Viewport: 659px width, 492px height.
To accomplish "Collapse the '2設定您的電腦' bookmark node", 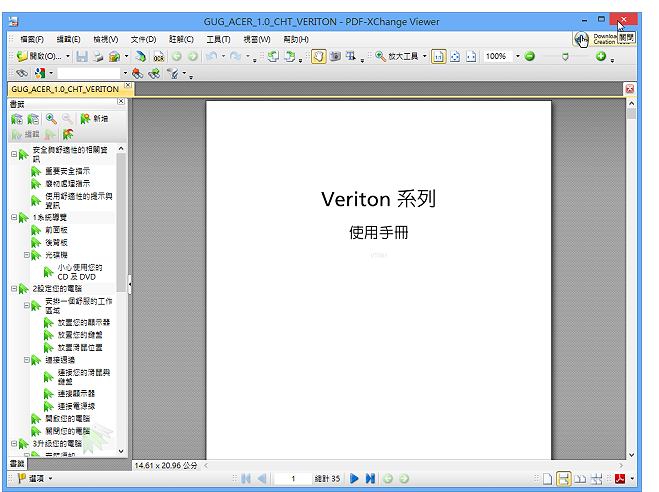I will pyautogui.click(x=14, y=289).
